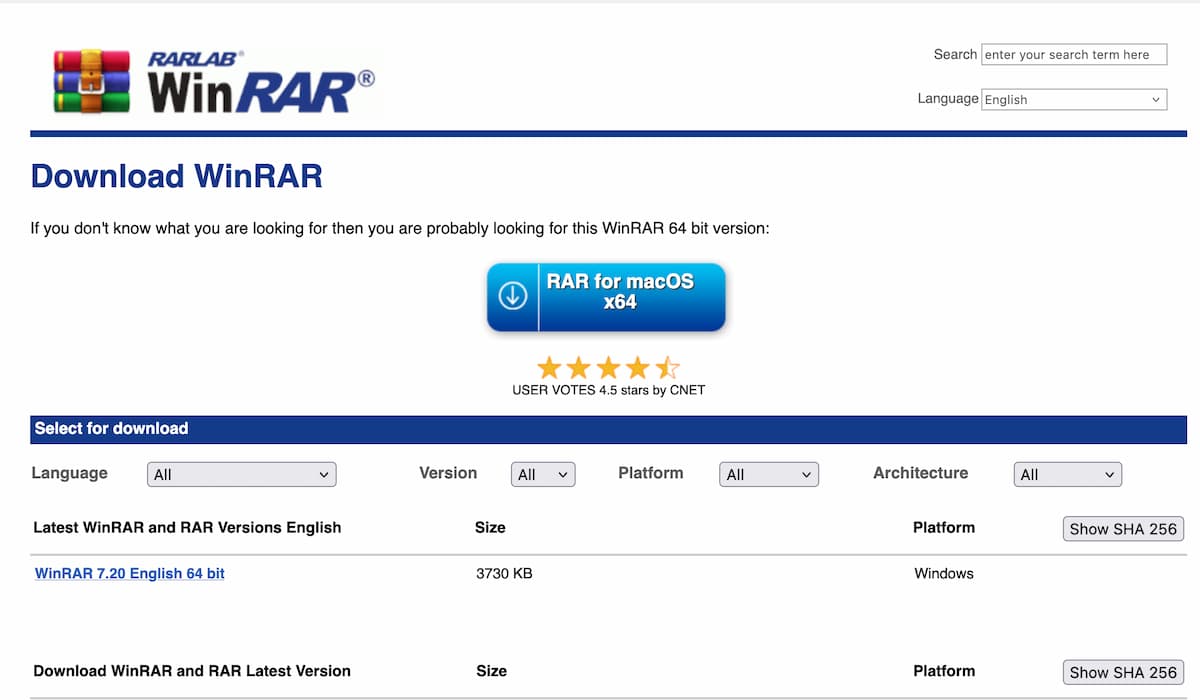Click Show SHA 256 for Download Latest Version section
Screen dimensions: 1200x700
[1123, 672]
